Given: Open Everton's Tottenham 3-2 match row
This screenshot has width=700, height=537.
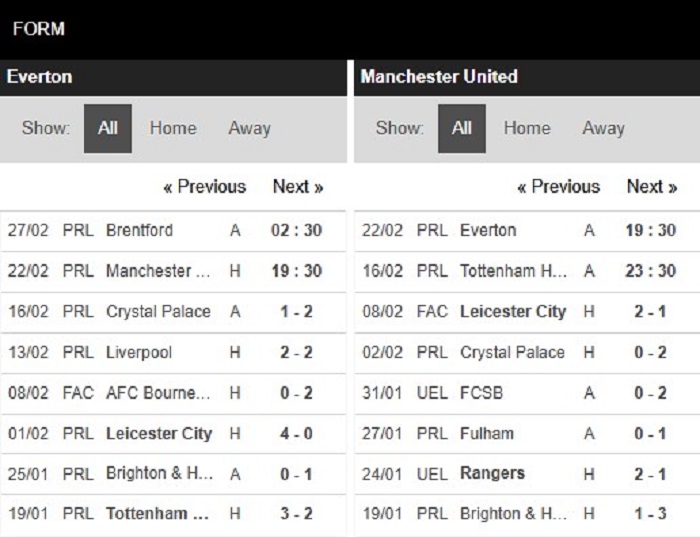Looking at the screenshot, I should tap(173, 514).
